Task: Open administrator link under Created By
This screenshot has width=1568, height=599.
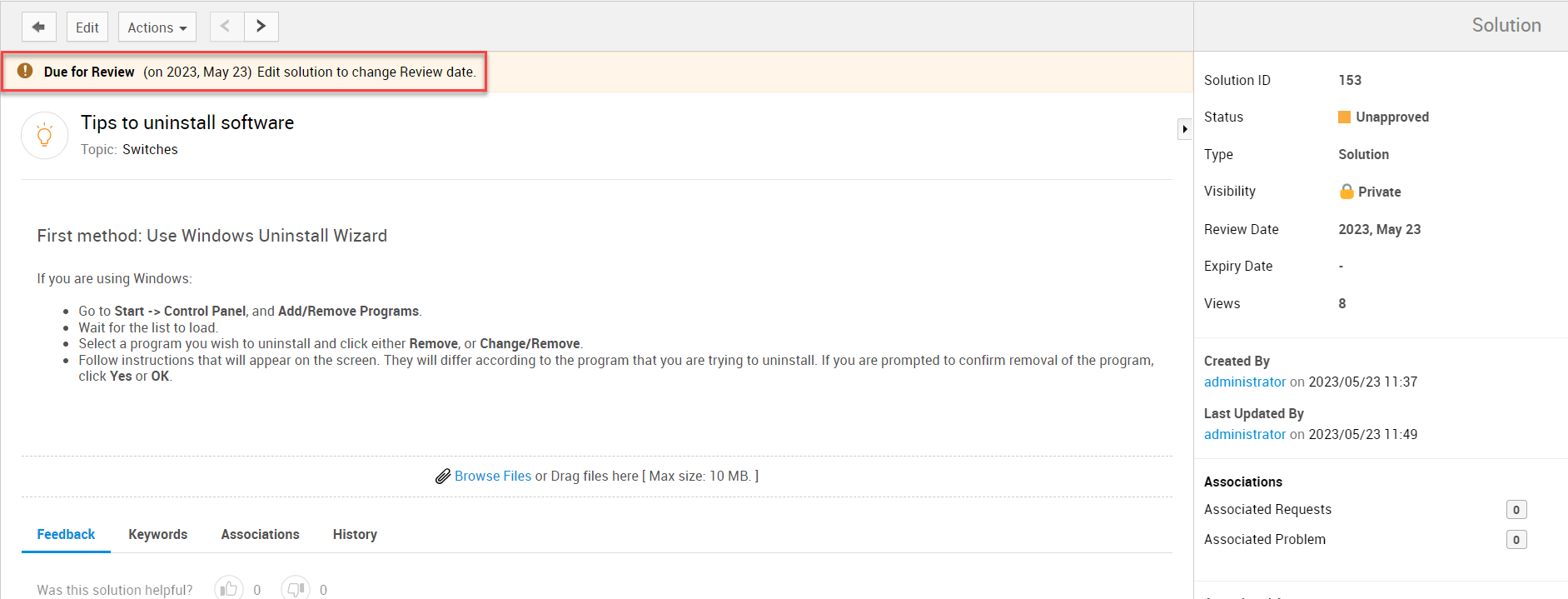Action: 1244,382
